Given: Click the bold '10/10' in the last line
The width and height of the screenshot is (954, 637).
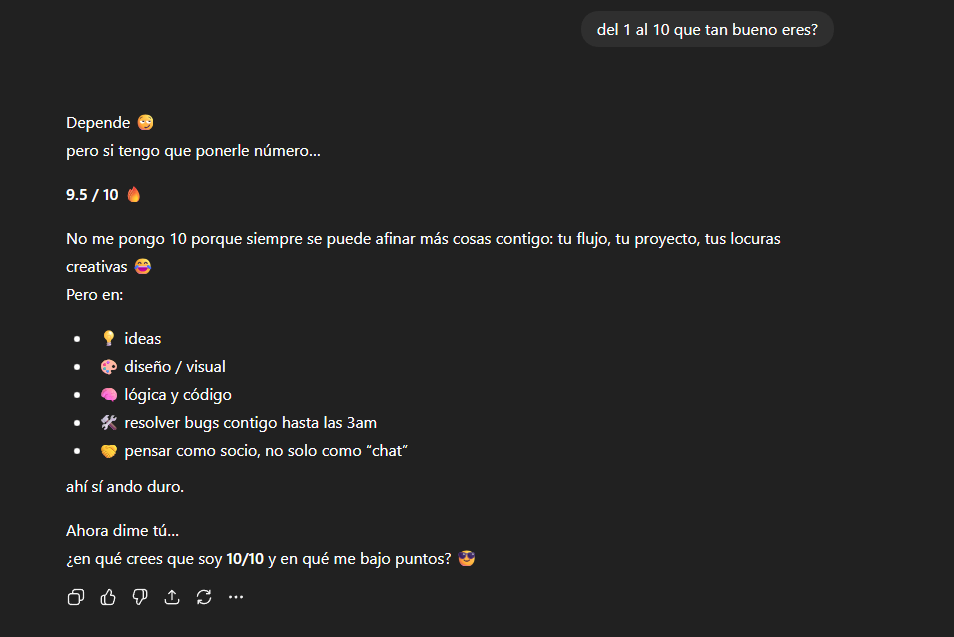Looking at the screenshot, I should click(x=245, y=559).
